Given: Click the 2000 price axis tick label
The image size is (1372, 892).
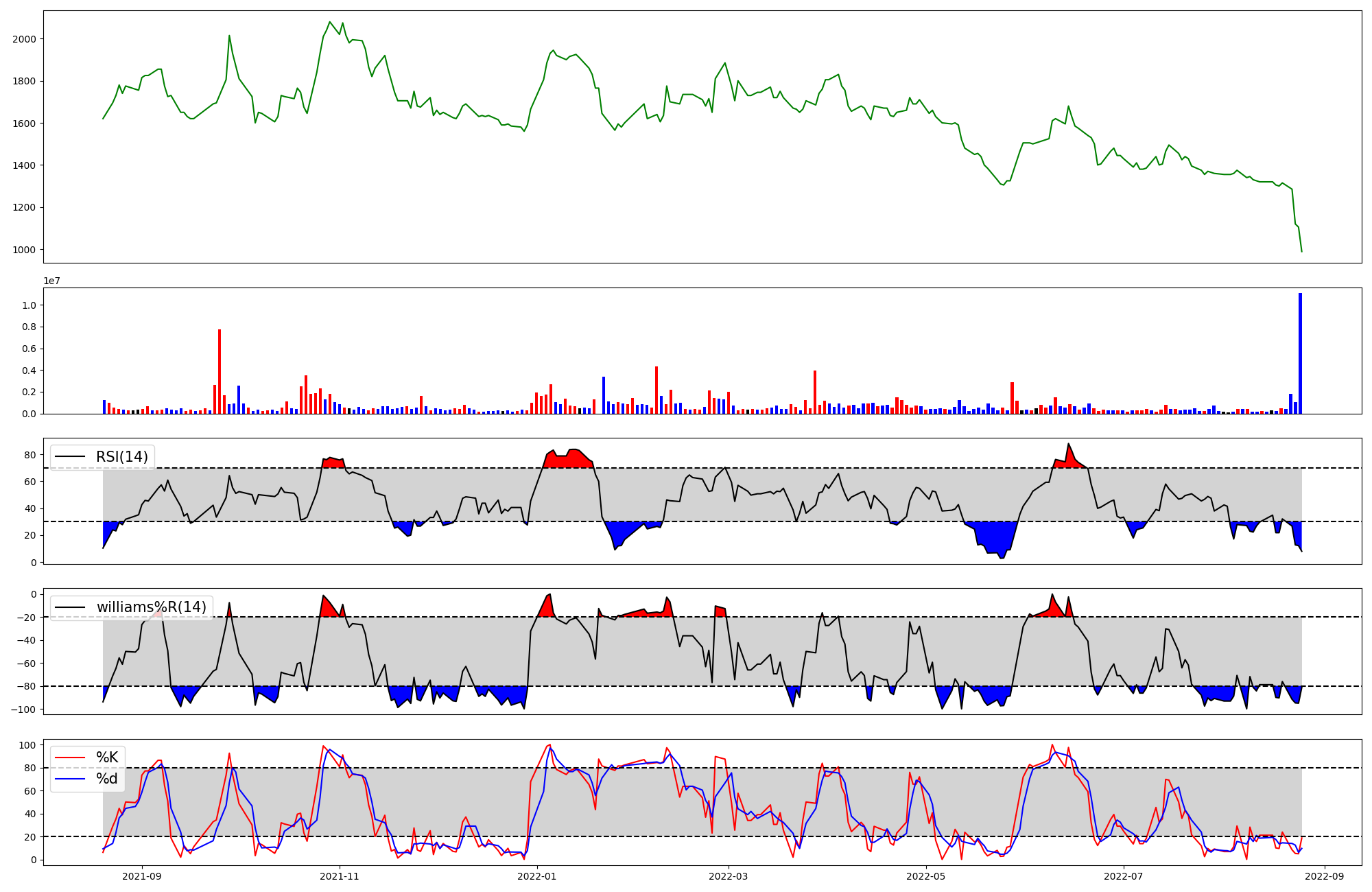Looking at the screenshot, I should 24,39.
